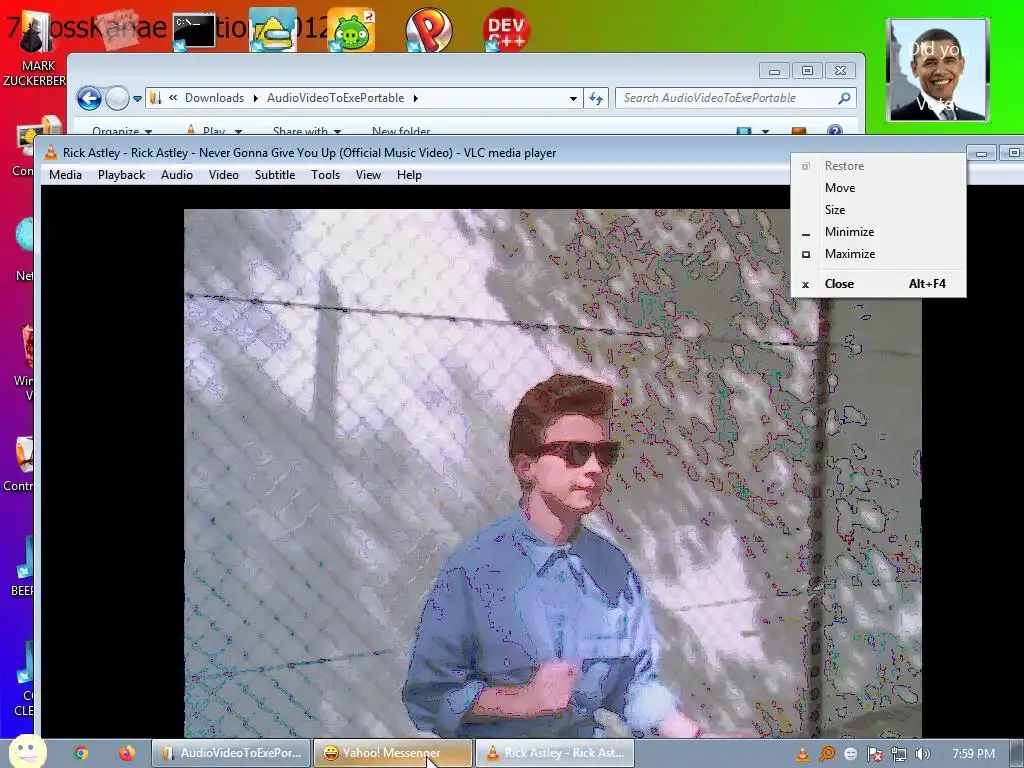The height and width of the screenshot is (768, 1024).
Task: Click the Rick Astley video playback area
Action: tap(552, 473)
